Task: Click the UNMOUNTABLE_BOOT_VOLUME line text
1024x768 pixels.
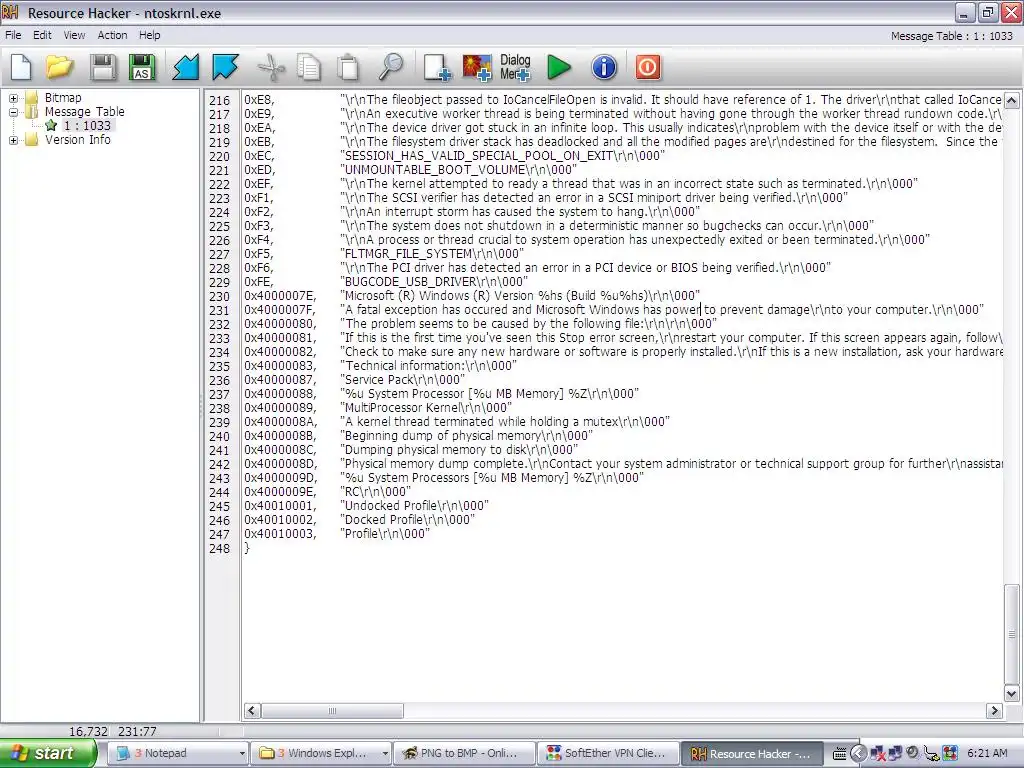Action: pyautogui.click(x=460, y=170)
